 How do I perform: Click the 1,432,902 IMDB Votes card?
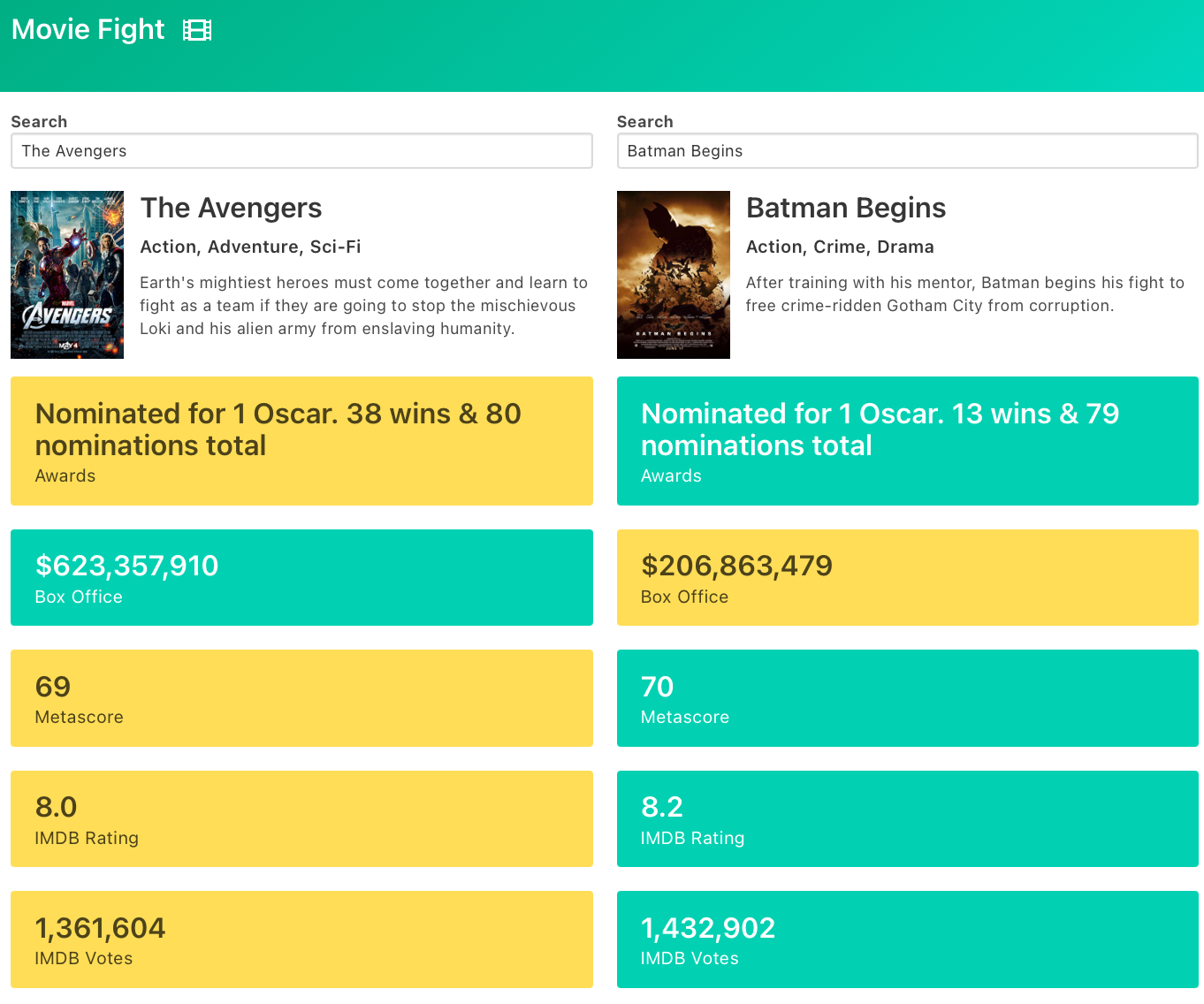click(907, 939)
